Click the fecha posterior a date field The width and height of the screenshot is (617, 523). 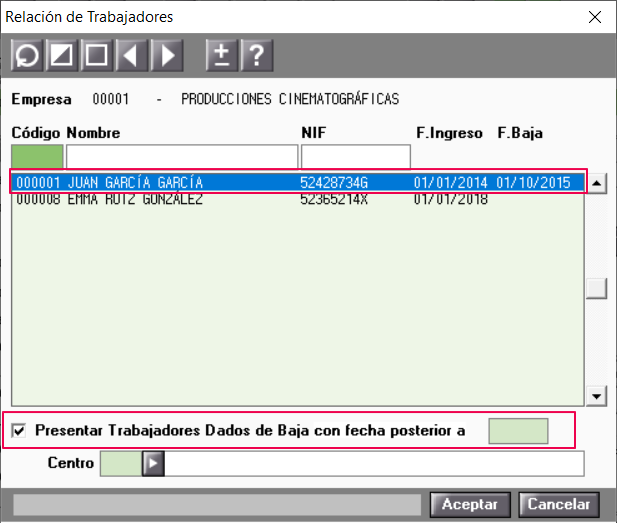pos(518,431)
